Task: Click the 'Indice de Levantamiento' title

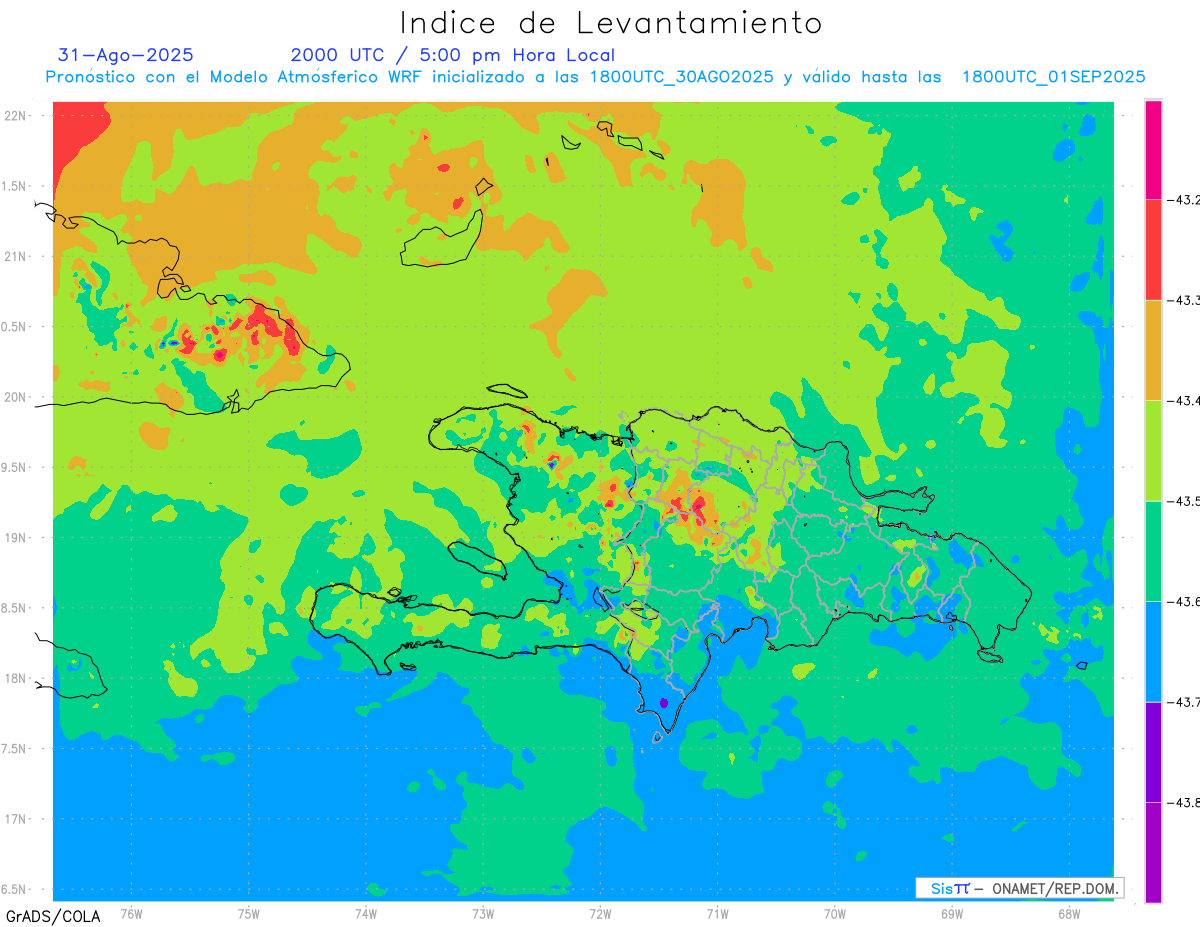Action: [x=610, y=23]
